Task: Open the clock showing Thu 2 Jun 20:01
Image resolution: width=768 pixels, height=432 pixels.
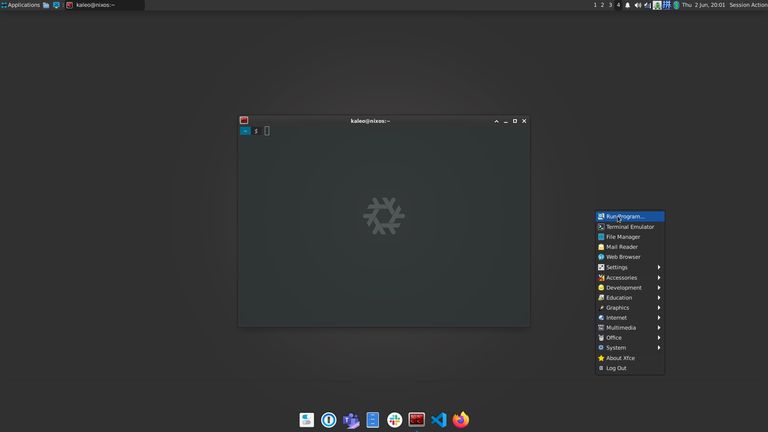Action: [703, 5]
